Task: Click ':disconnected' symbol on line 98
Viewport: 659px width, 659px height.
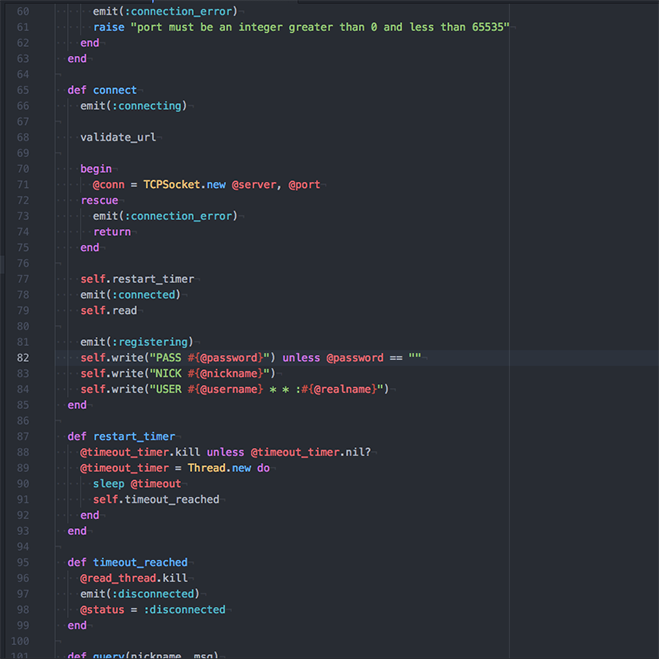Action: click(x=184, y=610)
